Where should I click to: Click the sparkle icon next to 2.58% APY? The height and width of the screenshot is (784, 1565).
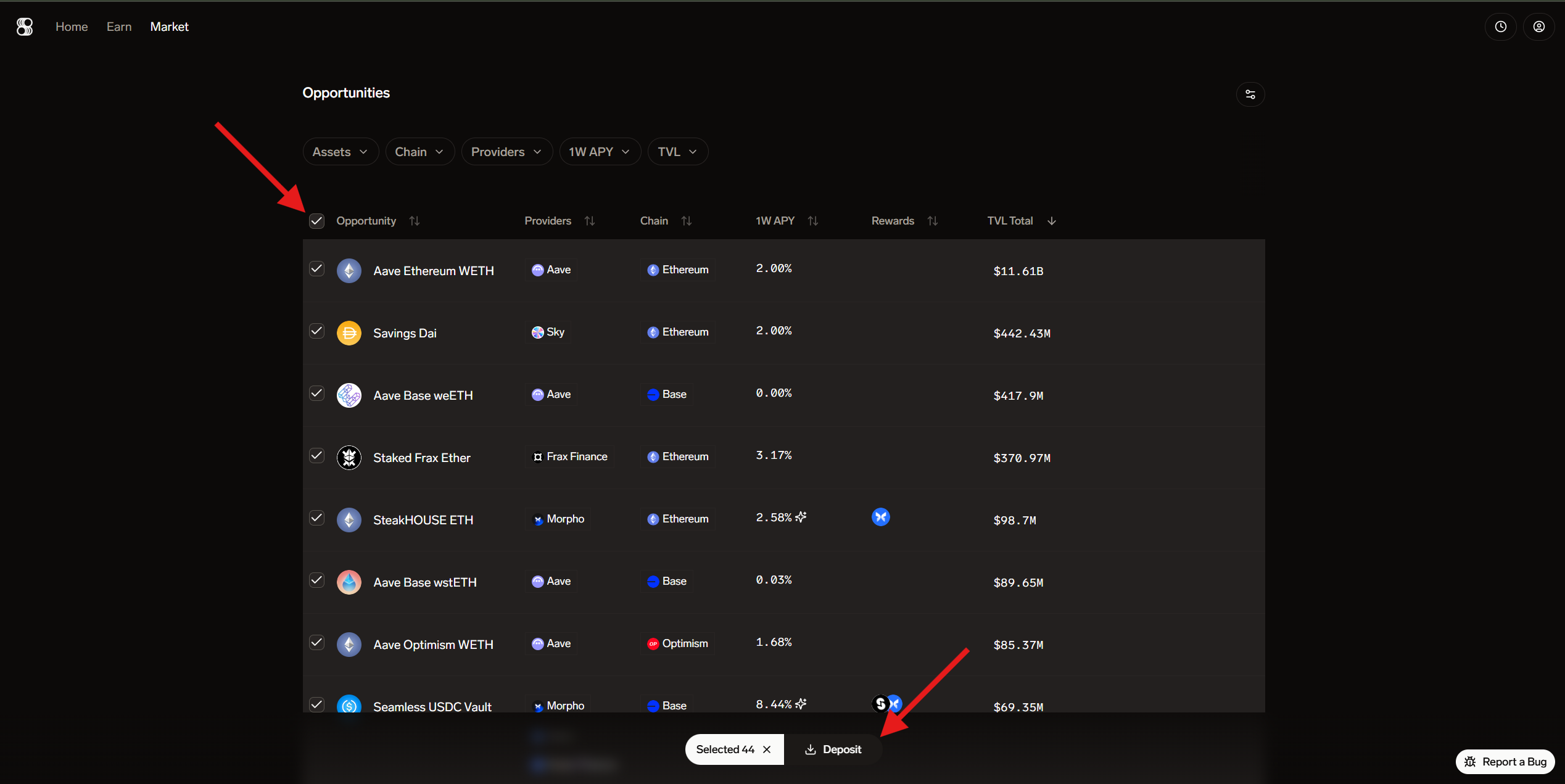pyautogui.click(x=801, y=517)
